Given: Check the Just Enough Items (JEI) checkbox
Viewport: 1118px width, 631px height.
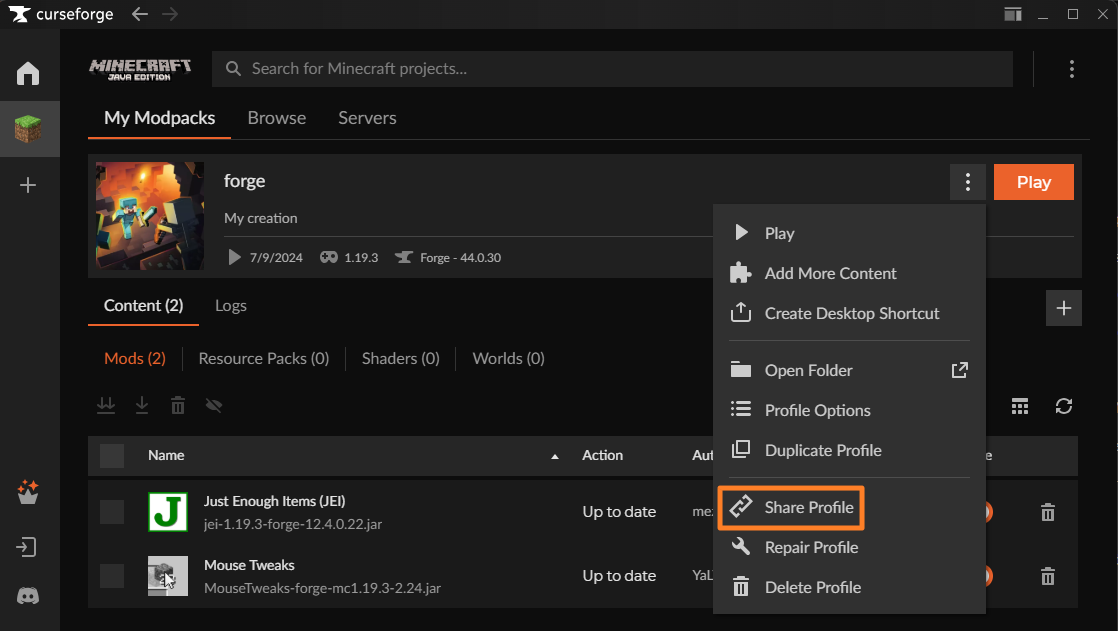Looking at the screenshot, I should (x=112, y=512).
